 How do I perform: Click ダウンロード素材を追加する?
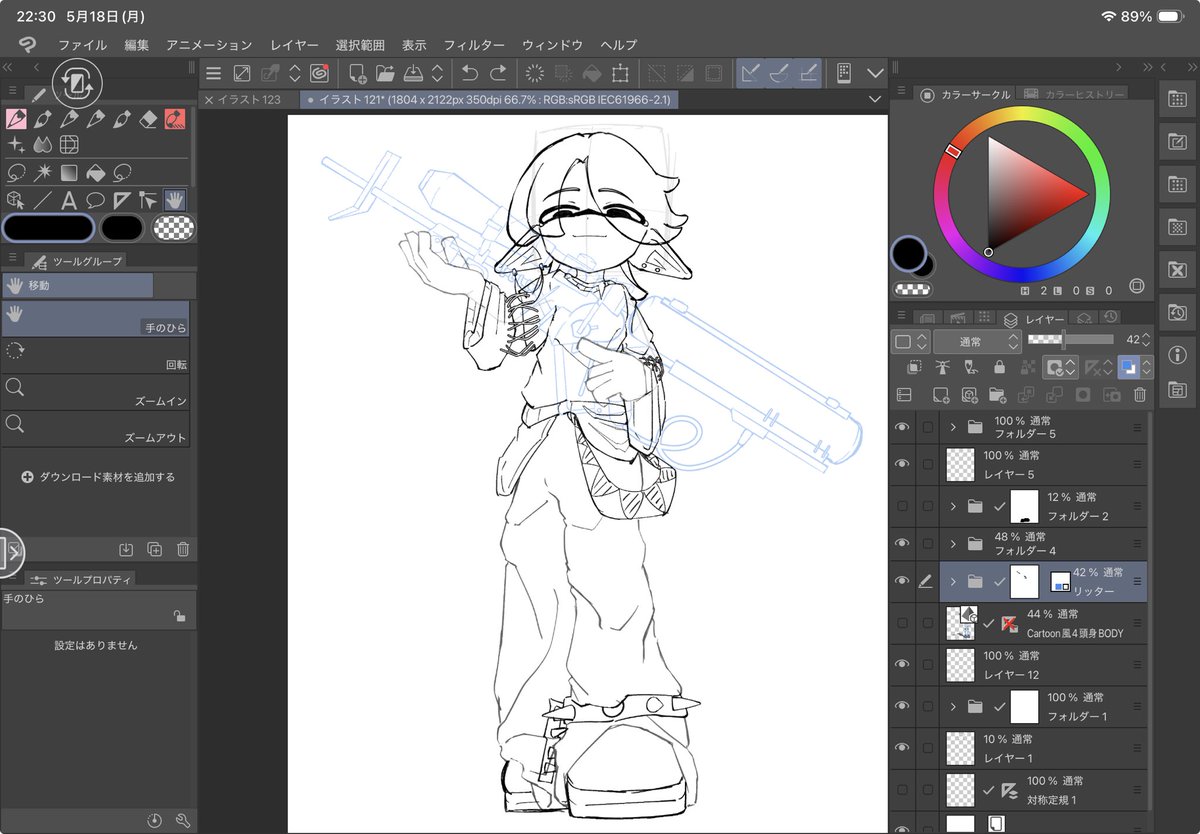pos(98,477)
